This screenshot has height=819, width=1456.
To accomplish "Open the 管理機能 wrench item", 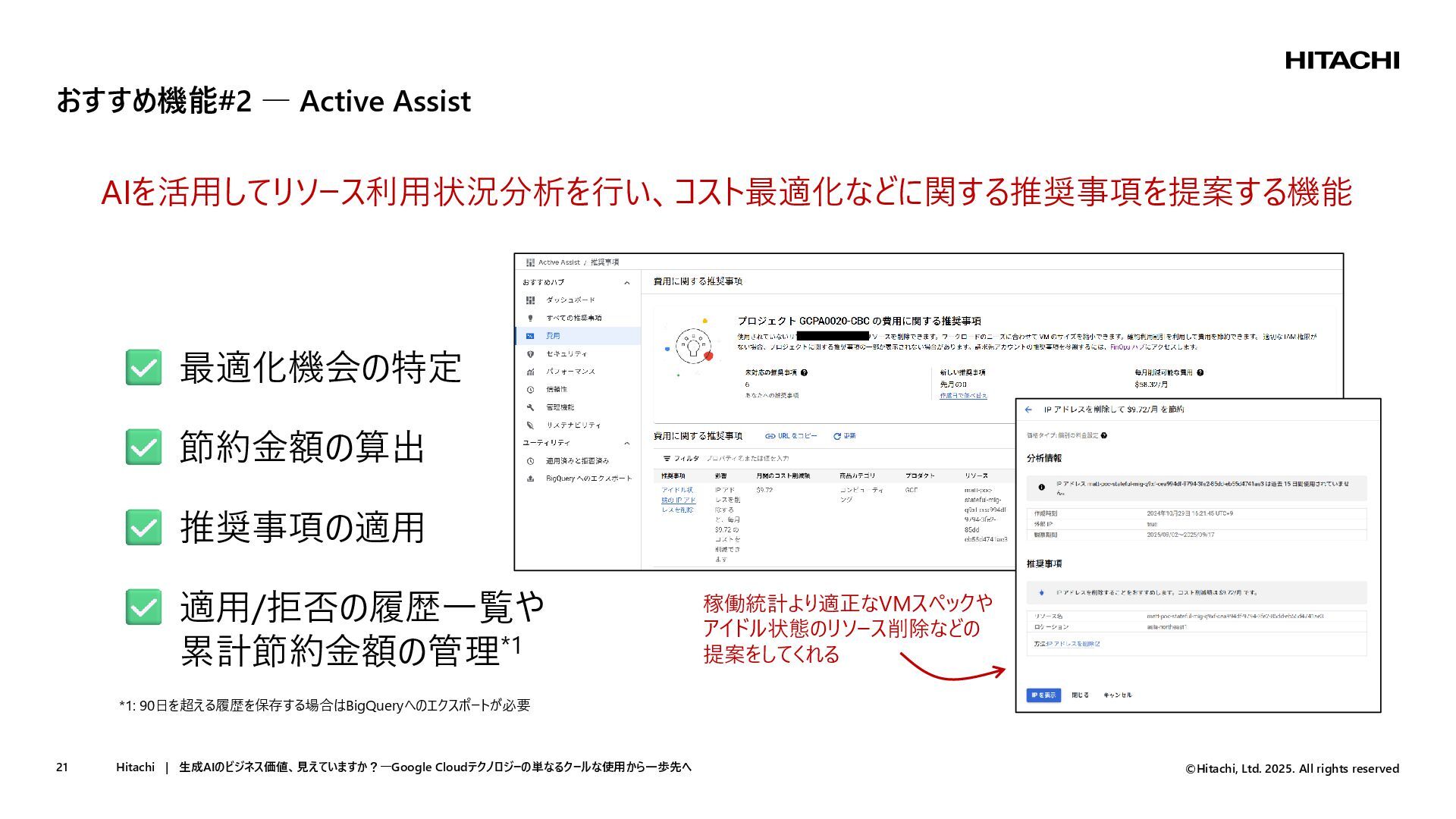I will (560, 407).
